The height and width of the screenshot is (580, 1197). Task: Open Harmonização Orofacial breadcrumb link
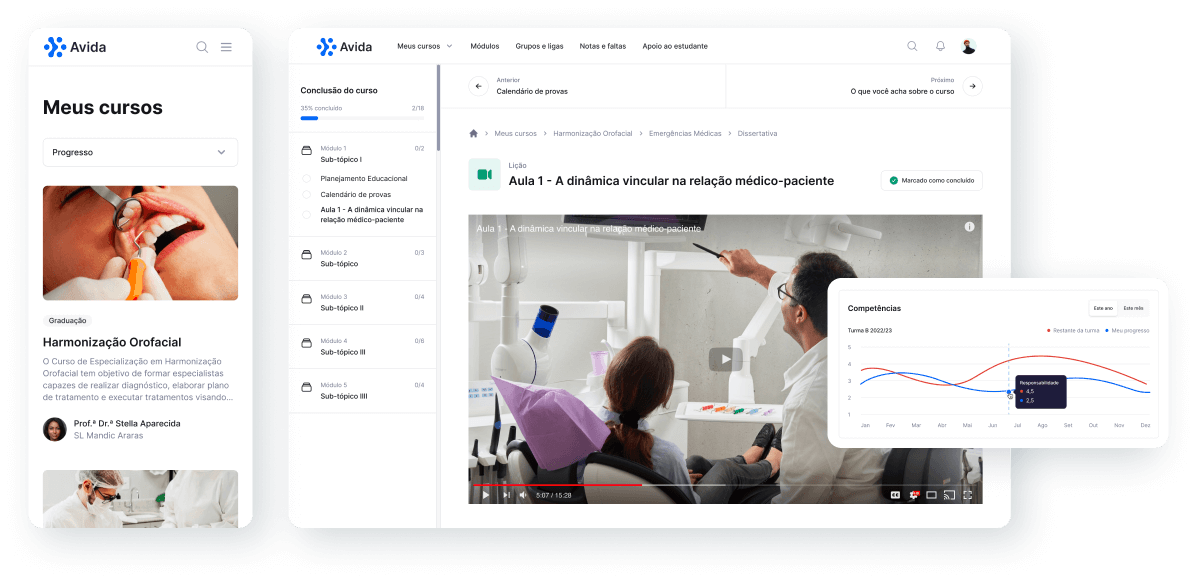pyautogui.click(x=592, y=133)
